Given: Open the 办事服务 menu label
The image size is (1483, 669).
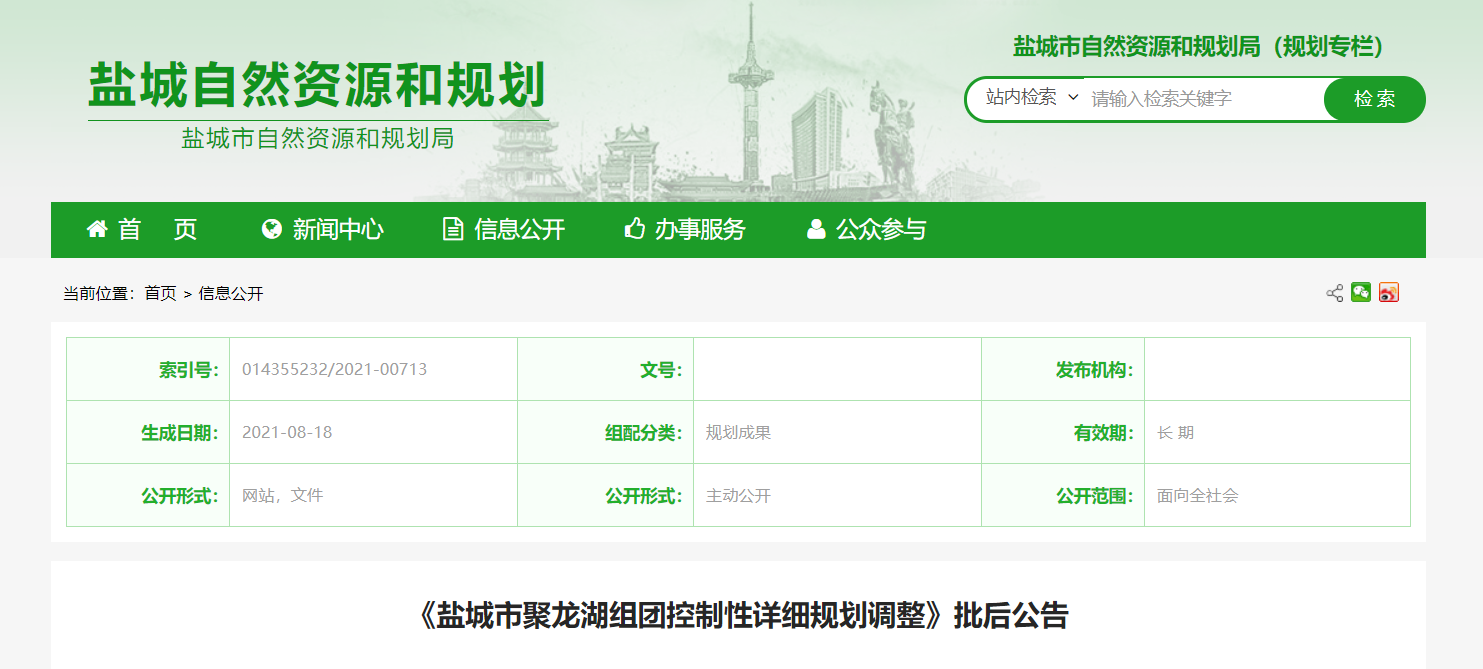Looking at the screenshot, I should (x=700, y=230).
